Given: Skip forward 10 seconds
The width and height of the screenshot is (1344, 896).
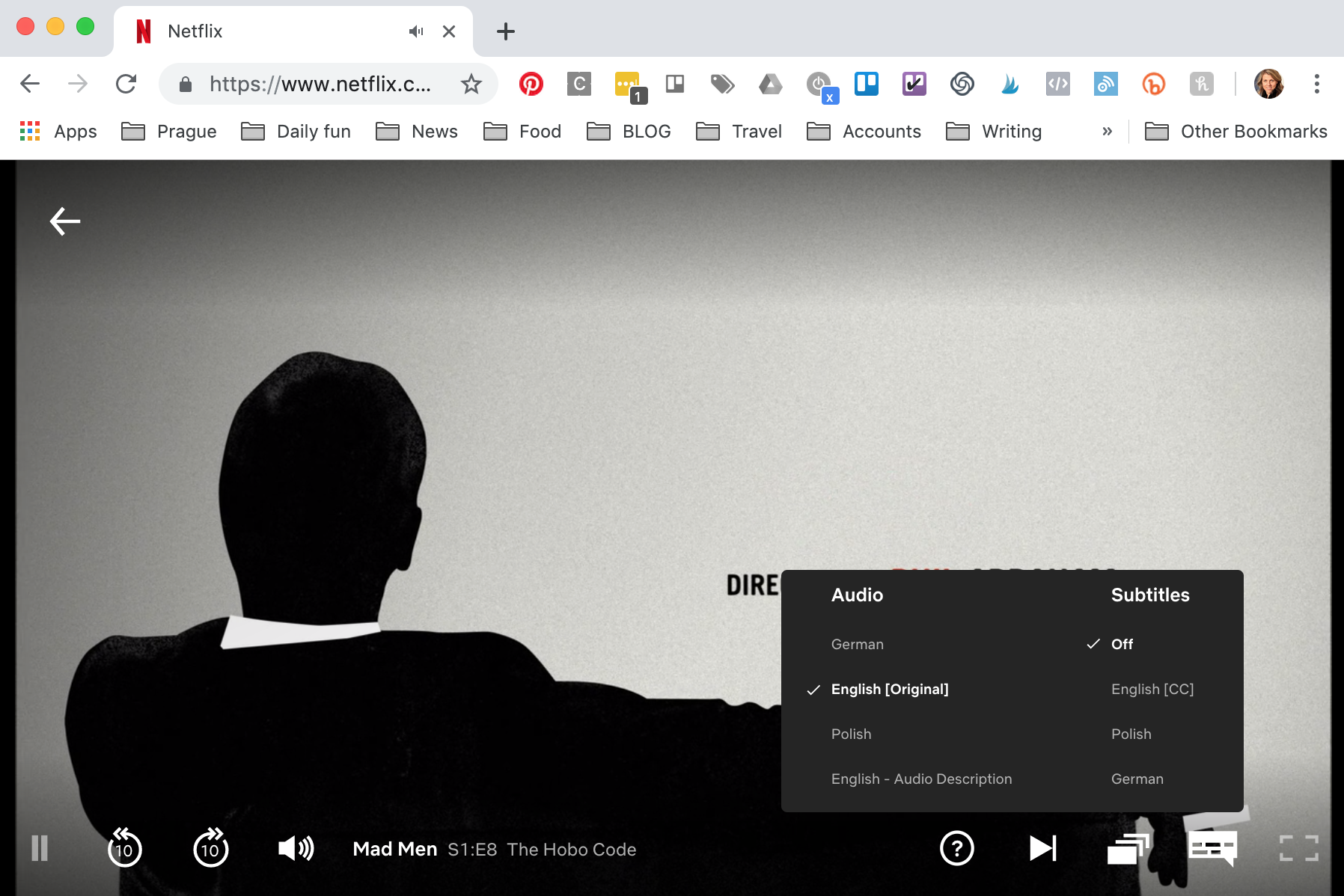Looking at the screenshot, I should (210, 847).
